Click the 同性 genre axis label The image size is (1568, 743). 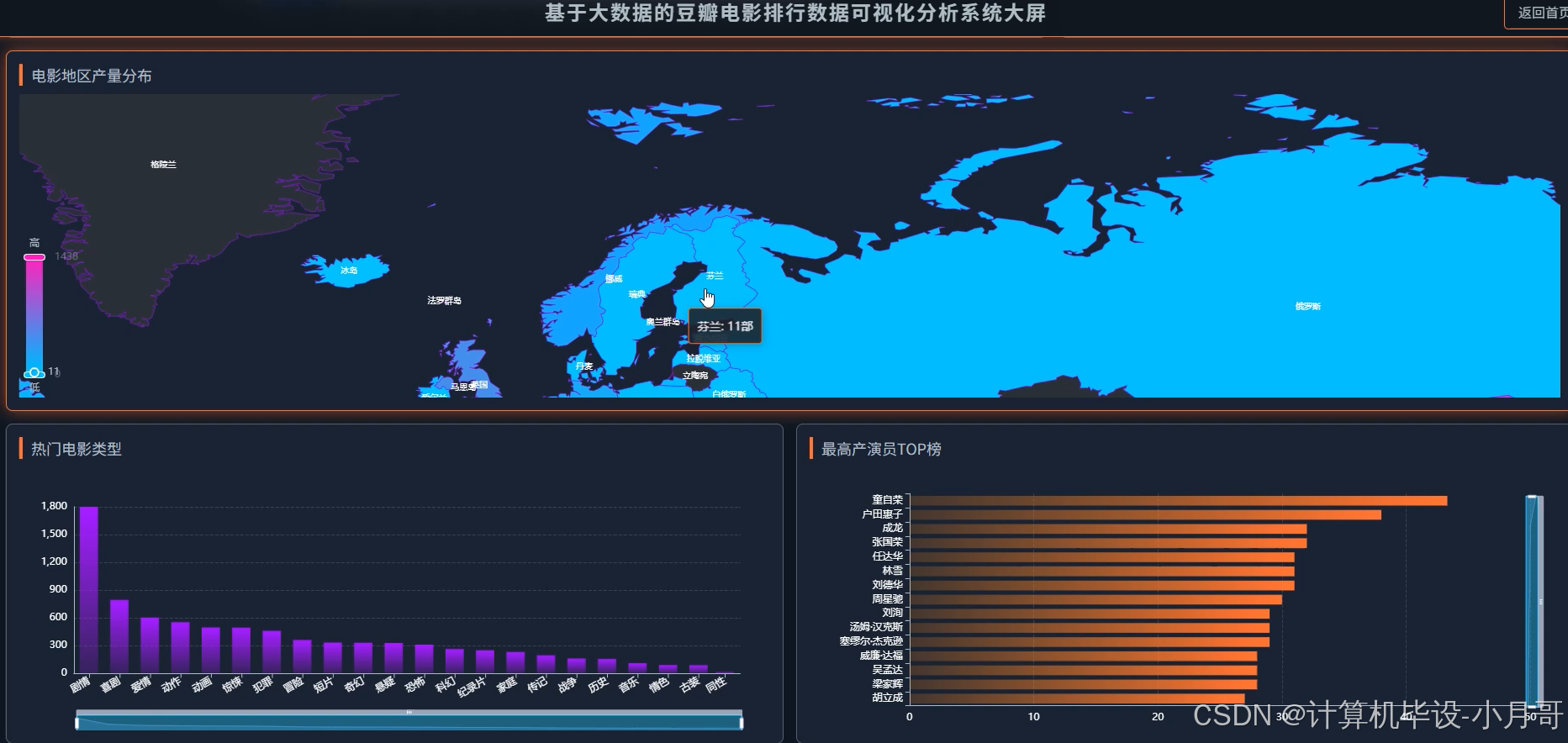(715, 684)
